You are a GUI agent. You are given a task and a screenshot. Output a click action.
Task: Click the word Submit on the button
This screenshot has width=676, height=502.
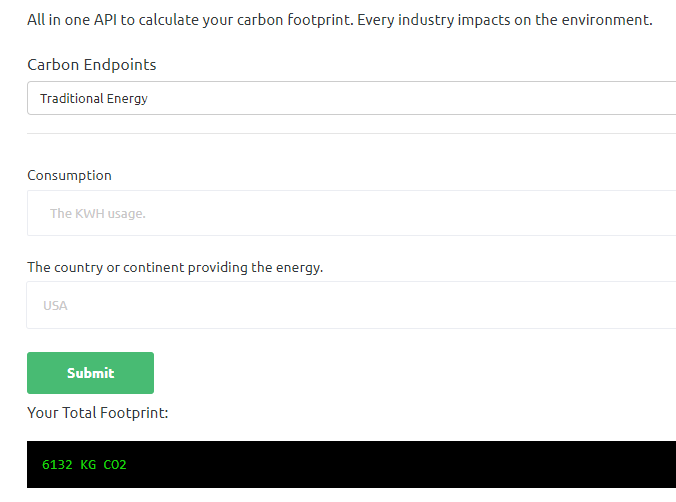click(x=91, y=373)
